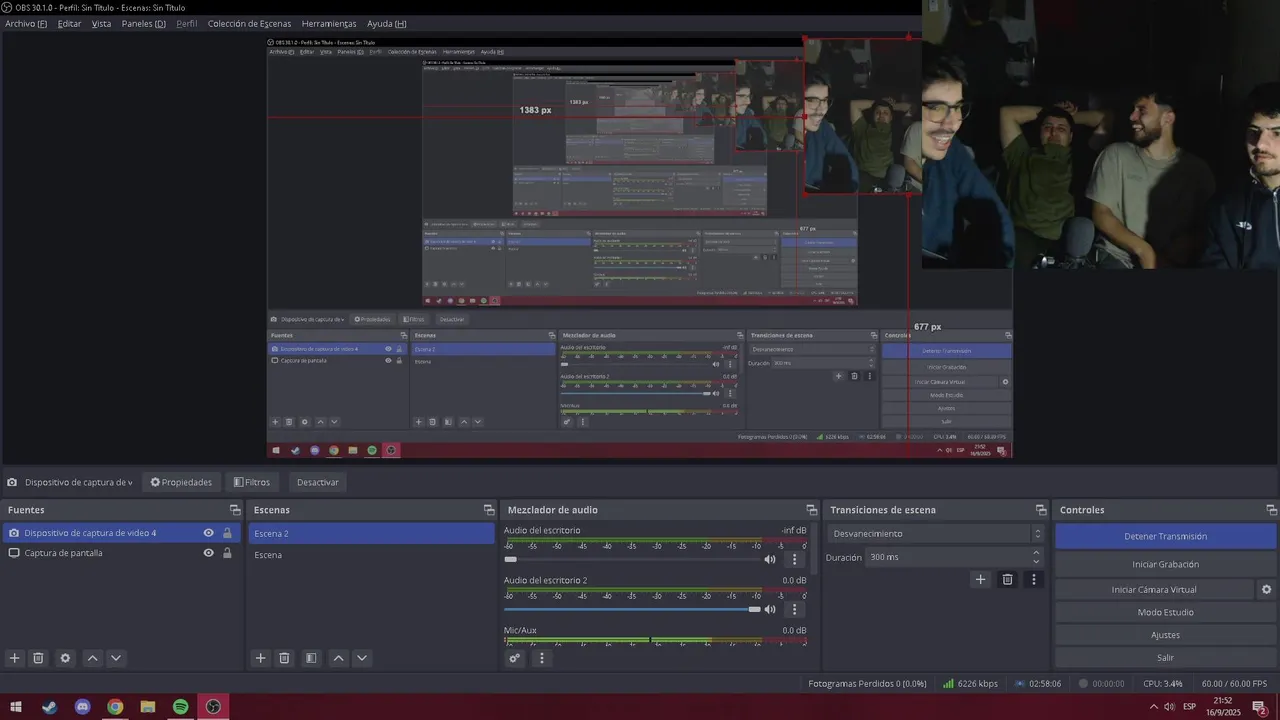The height and width of the screenshot is (720, 1280).
Task: Open the Vista menu
Action: (101, 23)
